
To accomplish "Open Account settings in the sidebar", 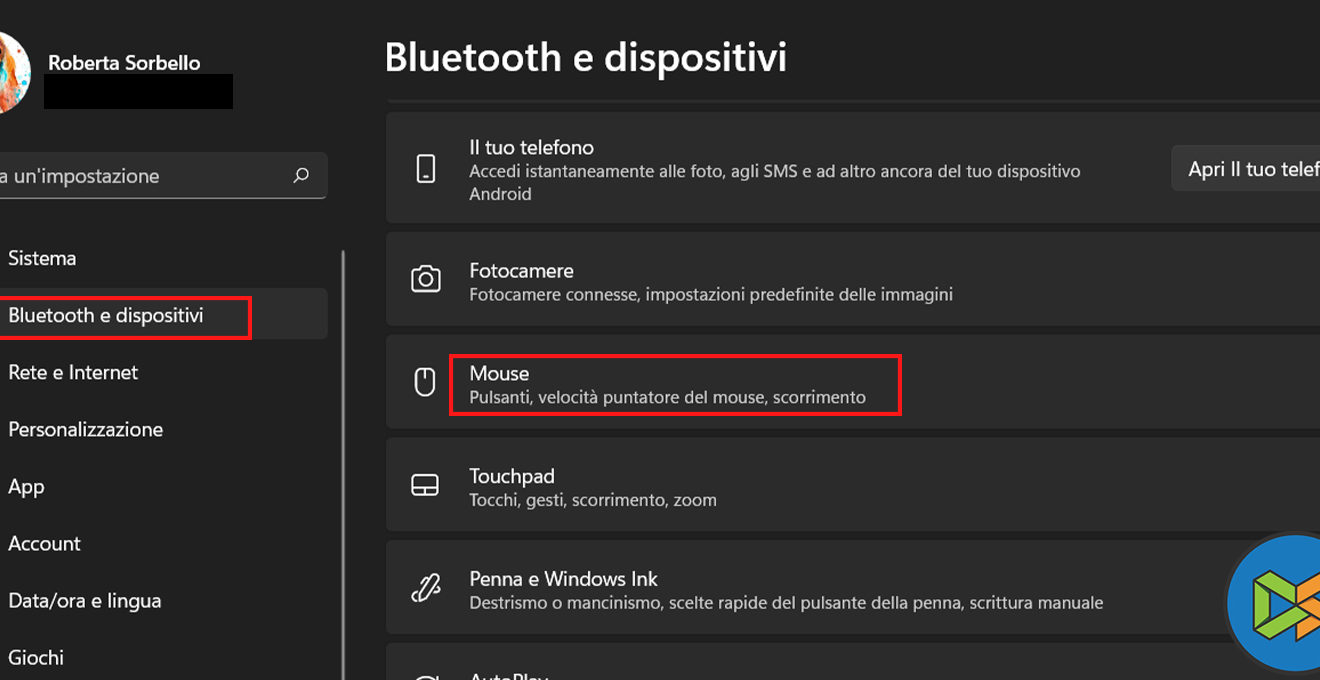I will [44, 543].
